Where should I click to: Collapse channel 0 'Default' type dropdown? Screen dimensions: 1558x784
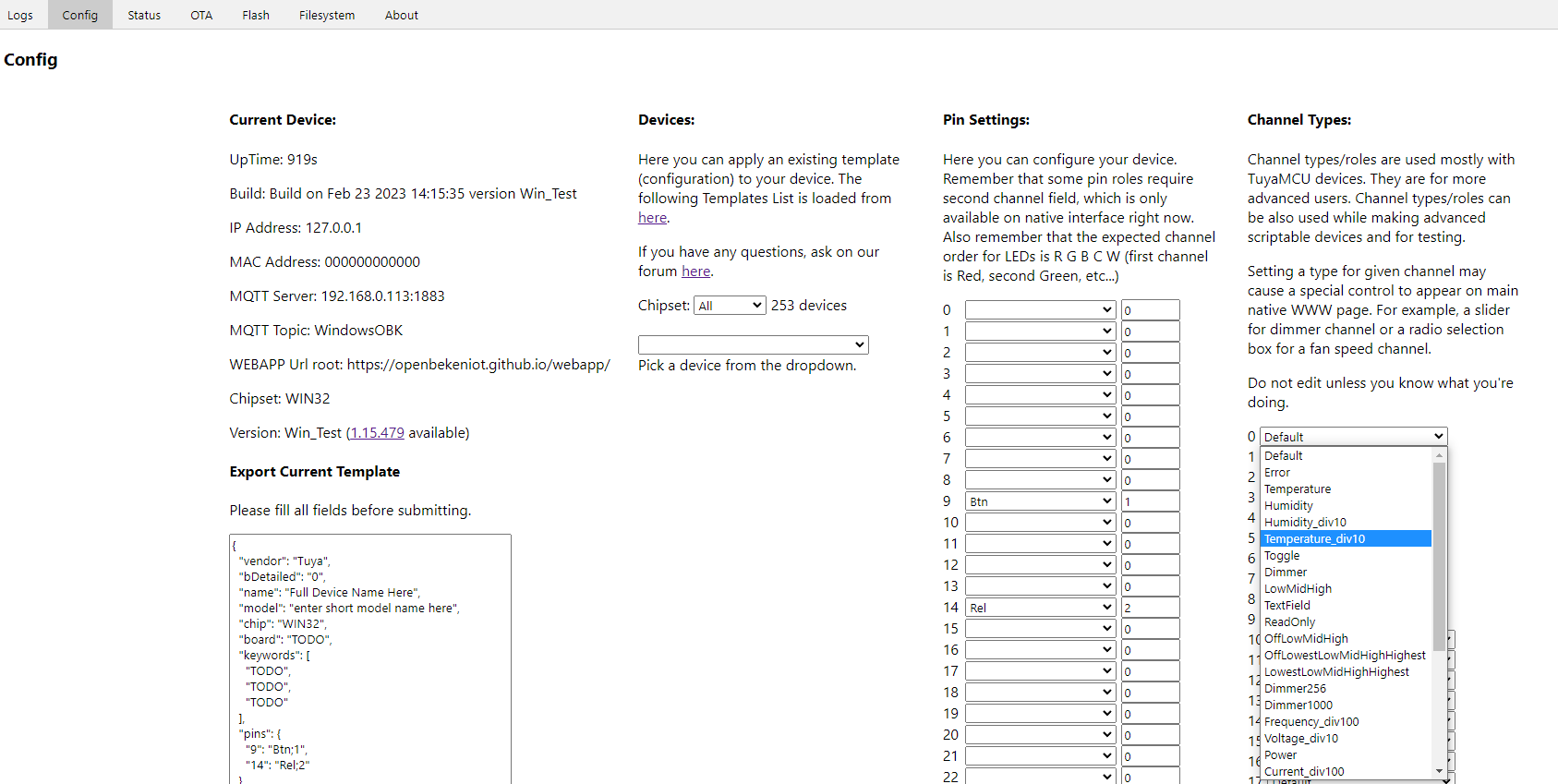(x=1354, y=437)
